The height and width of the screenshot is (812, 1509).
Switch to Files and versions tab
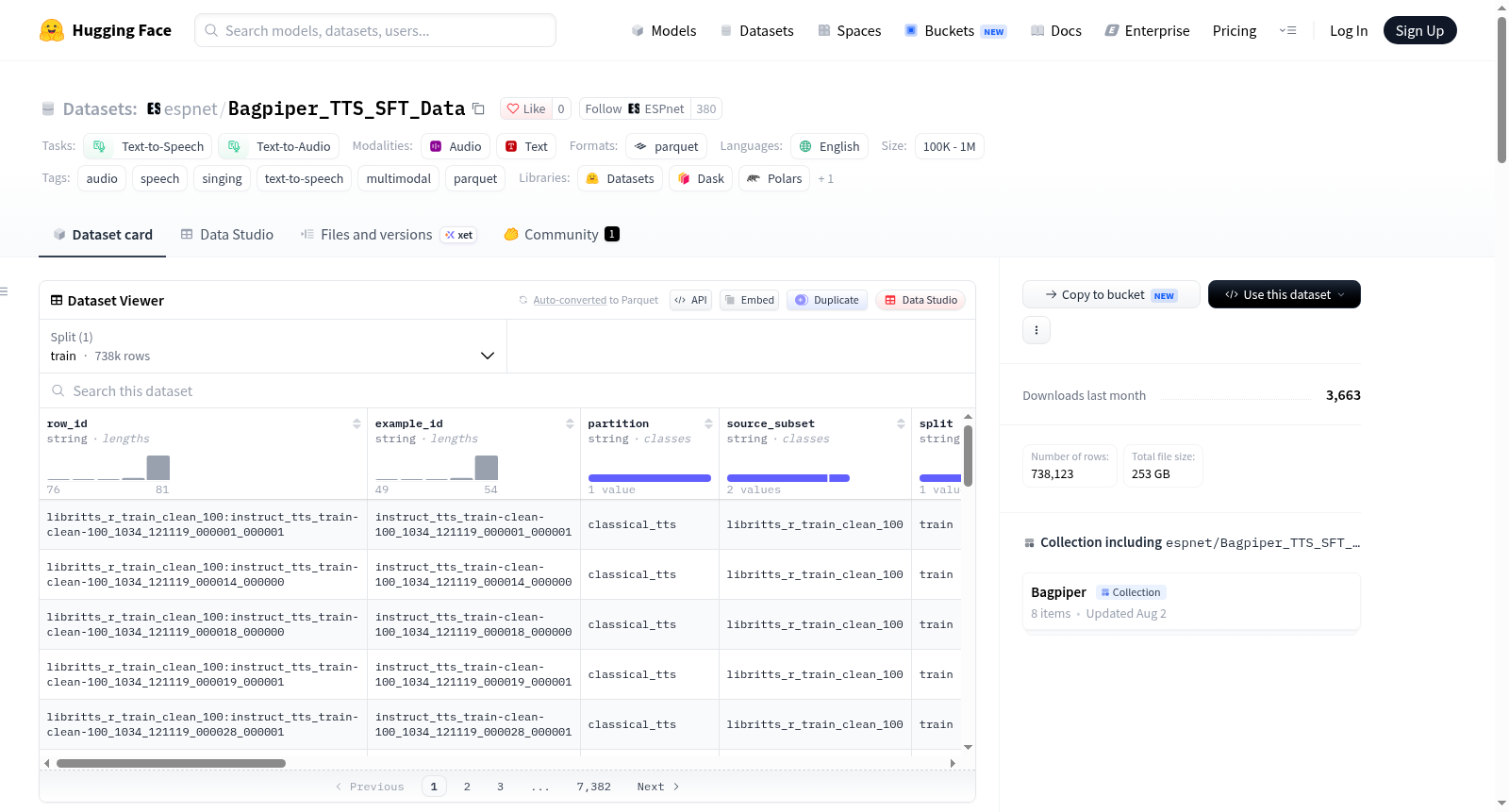389,234
